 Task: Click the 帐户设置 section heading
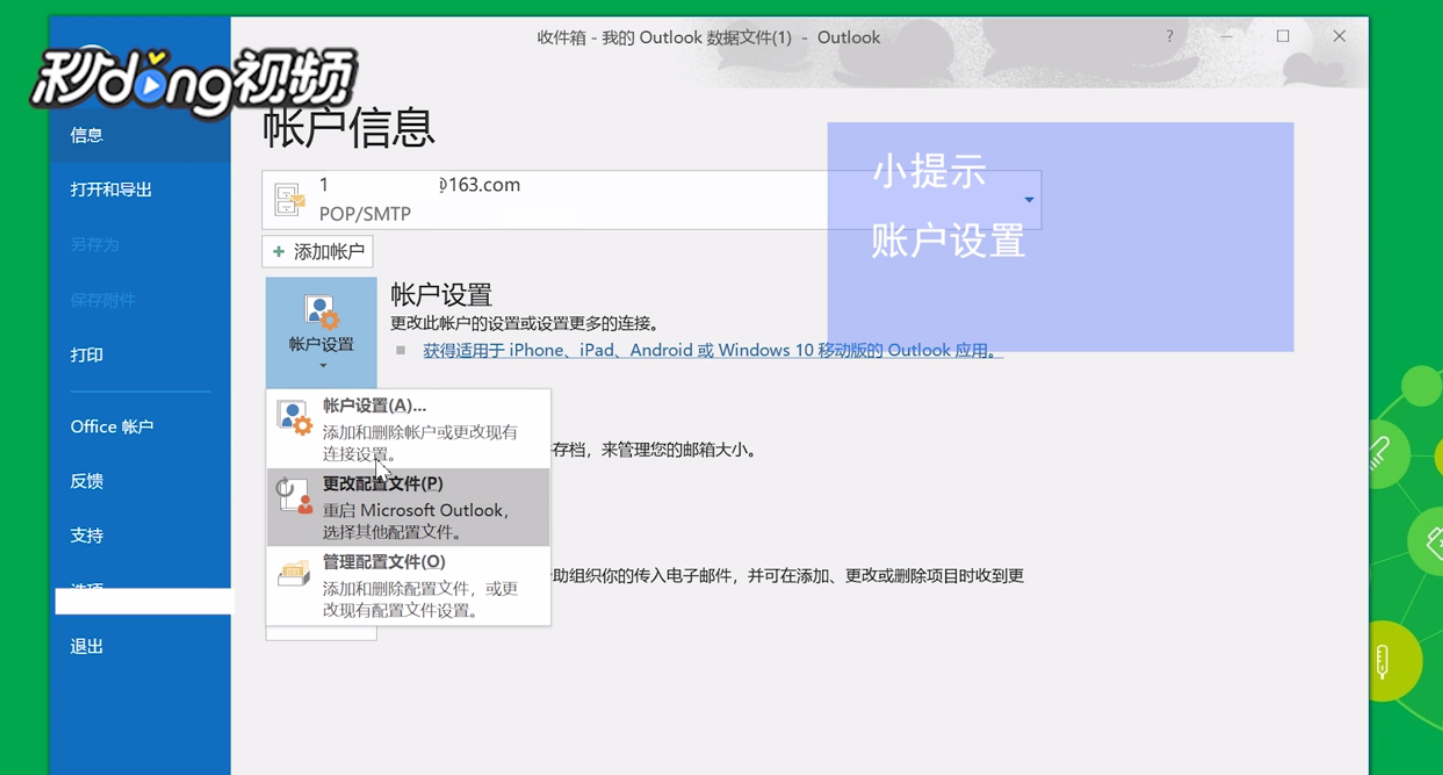(441, 295)
